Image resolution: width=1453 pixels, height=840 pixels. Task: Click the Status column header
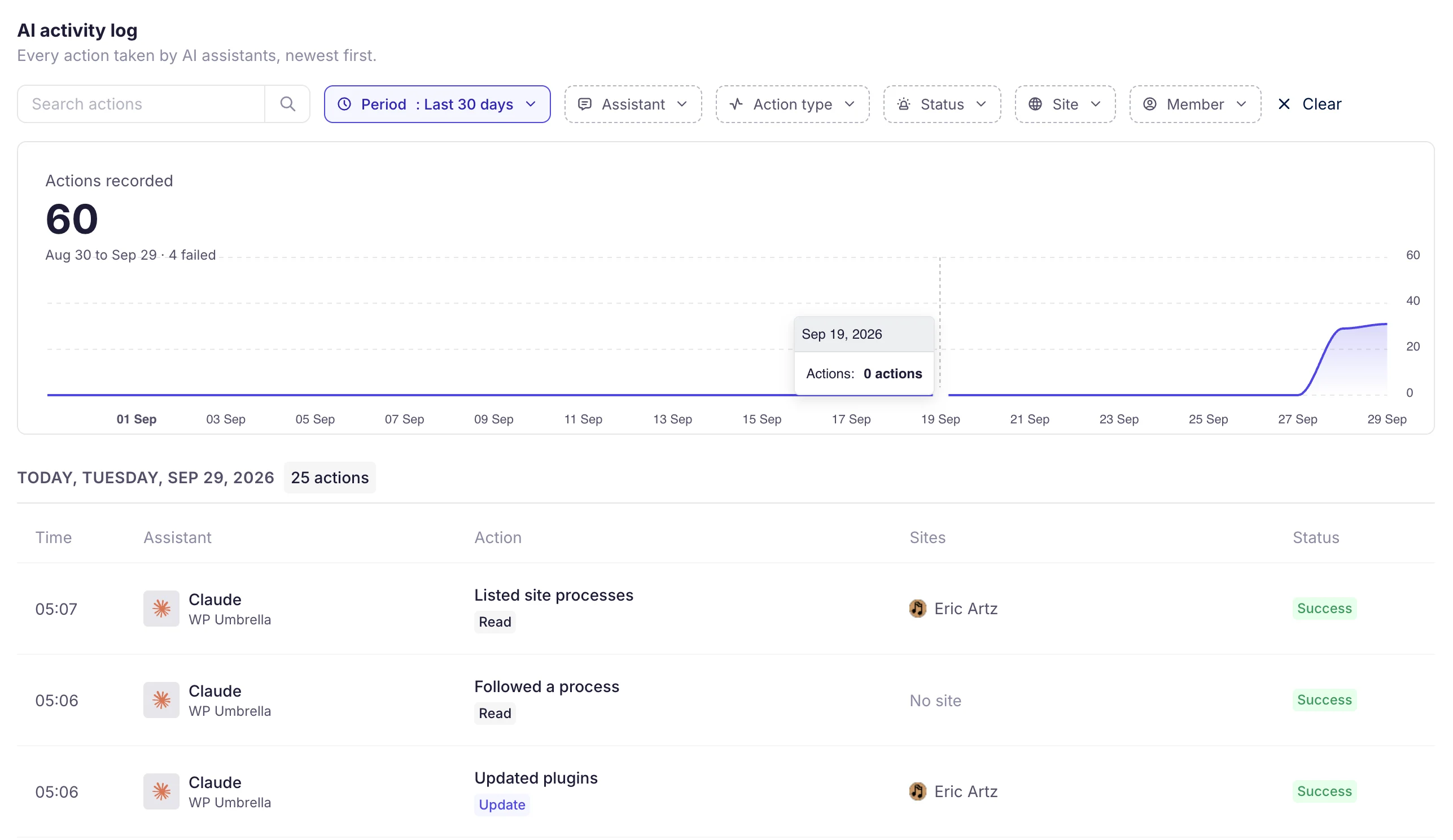[1316, 537]
